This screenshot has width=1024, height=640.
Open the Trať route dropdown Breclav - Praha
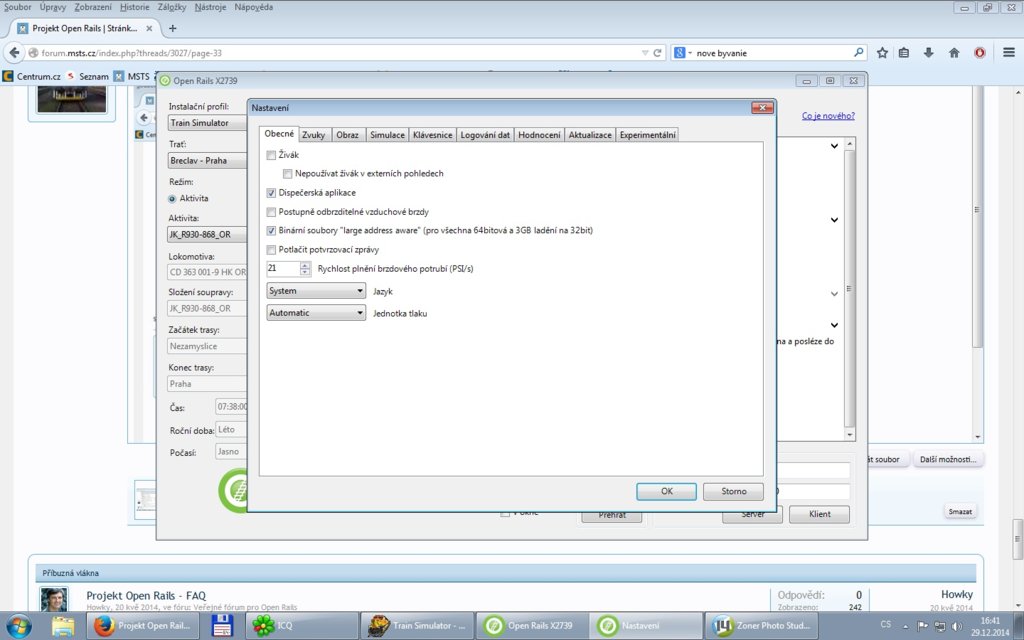pyautogui.click(x=208, y=160)
